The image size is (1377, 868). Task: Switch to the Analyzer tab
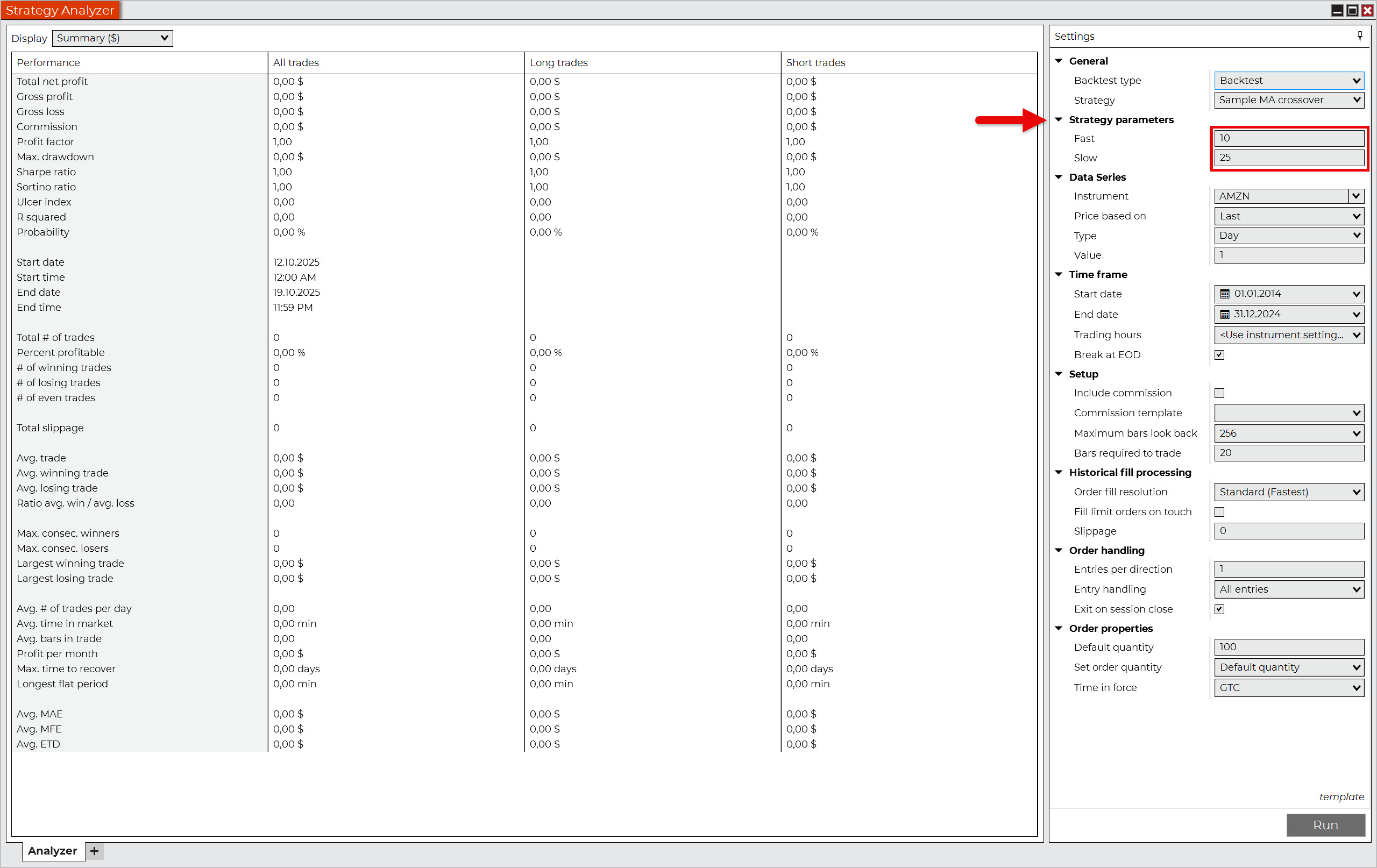(x=53, y=851)
